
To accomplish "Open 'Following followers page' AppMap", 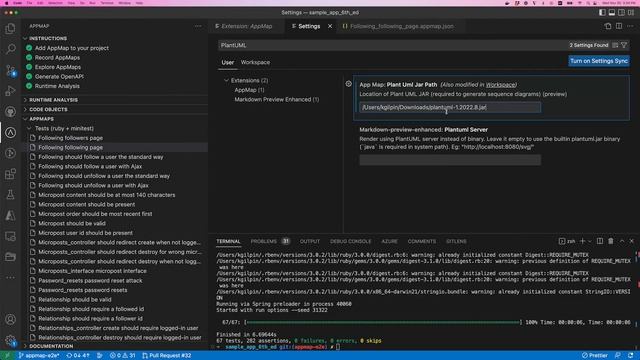I will coord(70,138).
